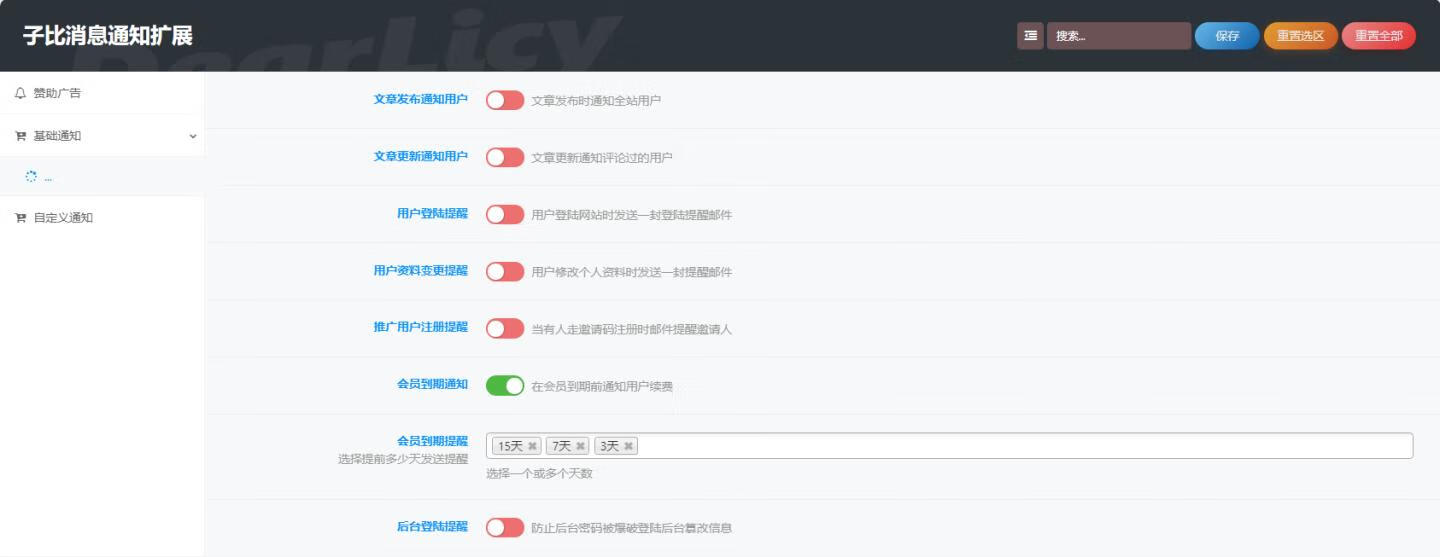Click the 后台登陆提醒 label
Screen dimensions: 1440x557
(432, 527)
